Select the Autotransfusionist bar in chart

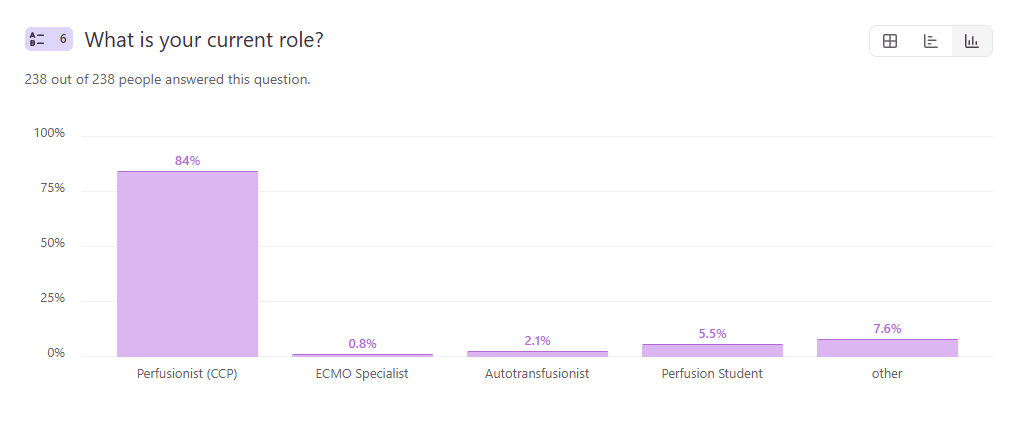point(537,353)
